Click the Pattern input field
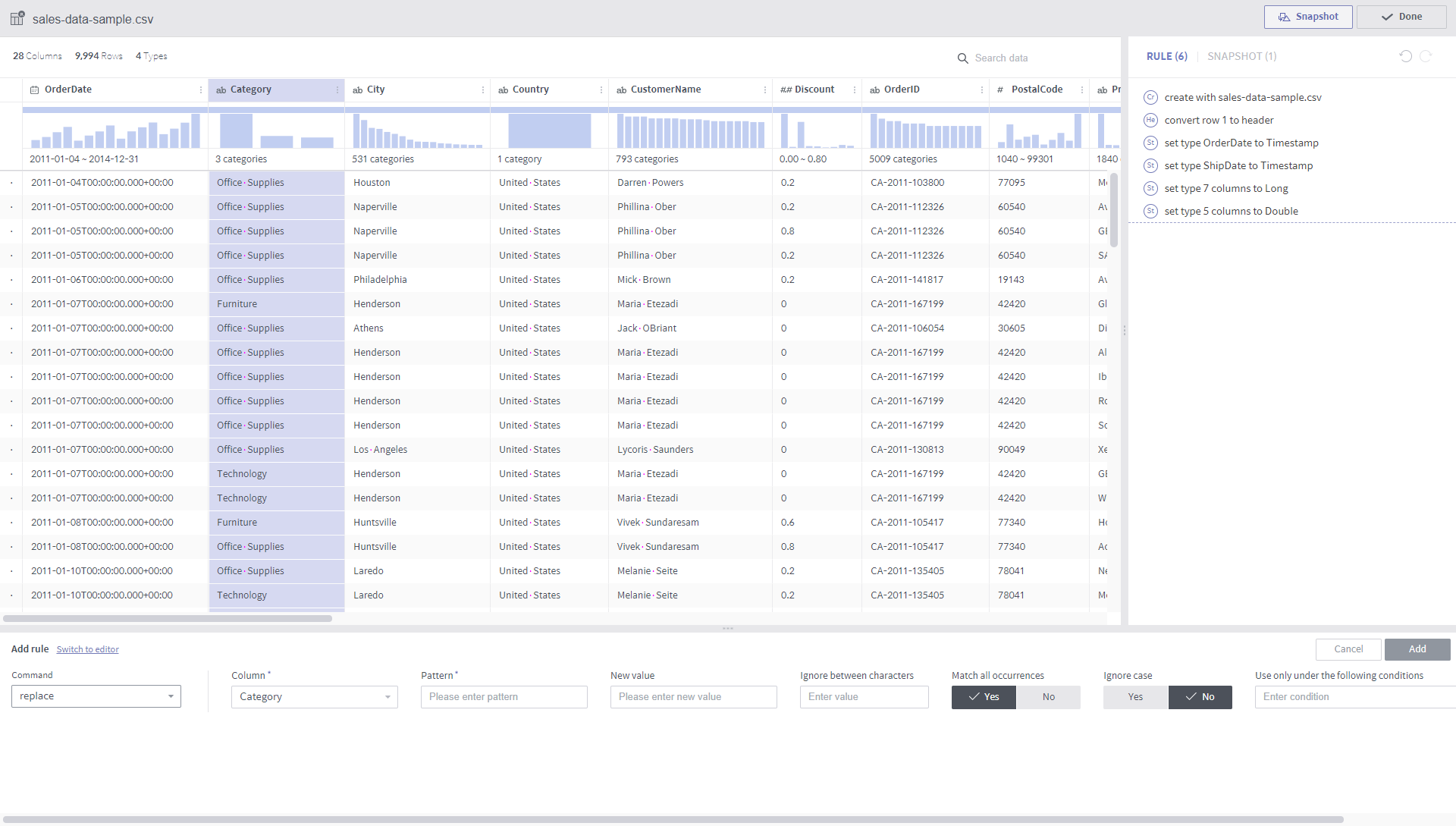The image size is (1456, 826). click(x=504, y=697)
